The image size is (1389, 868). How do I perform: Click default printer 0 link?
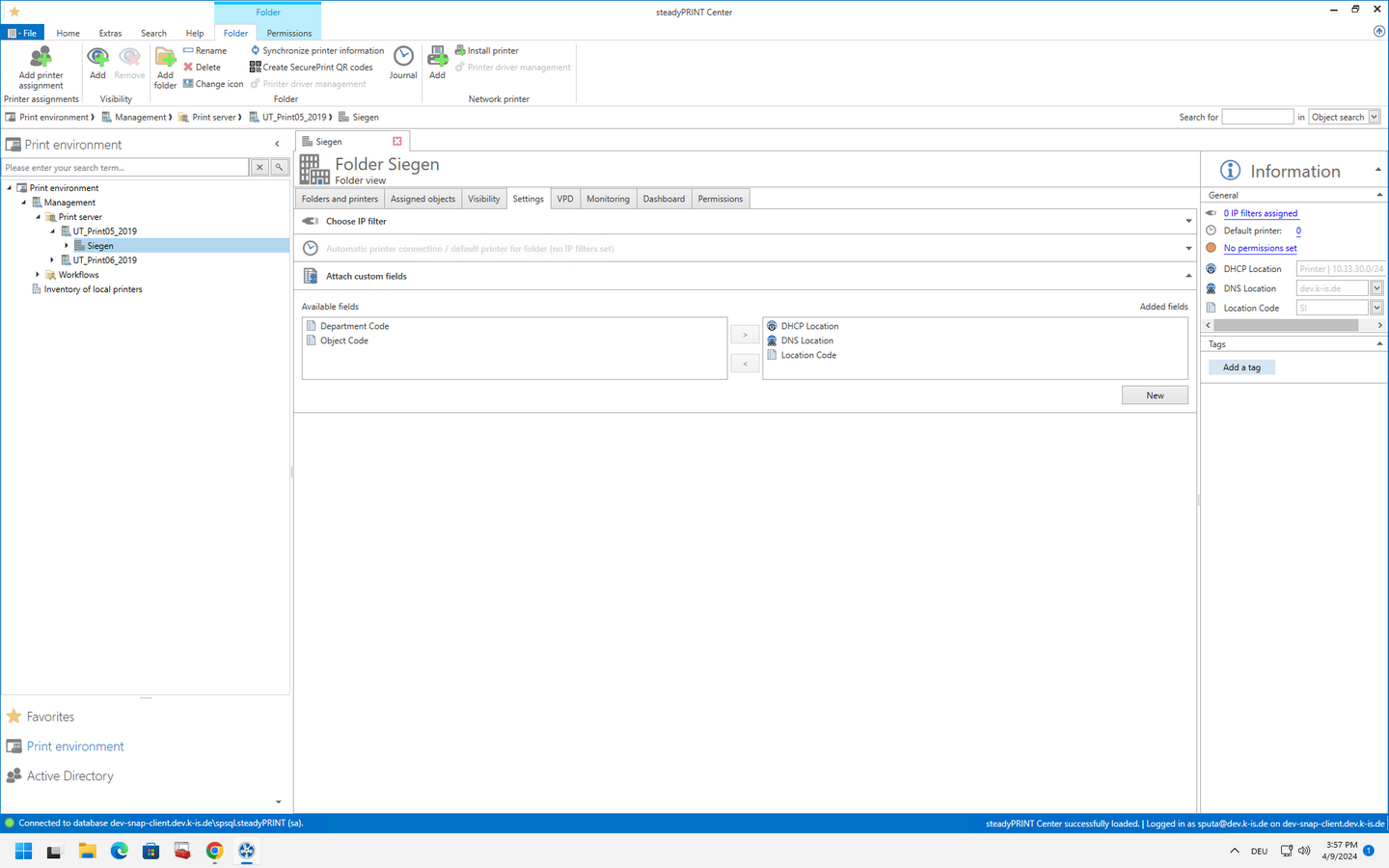click(1298, 231)
